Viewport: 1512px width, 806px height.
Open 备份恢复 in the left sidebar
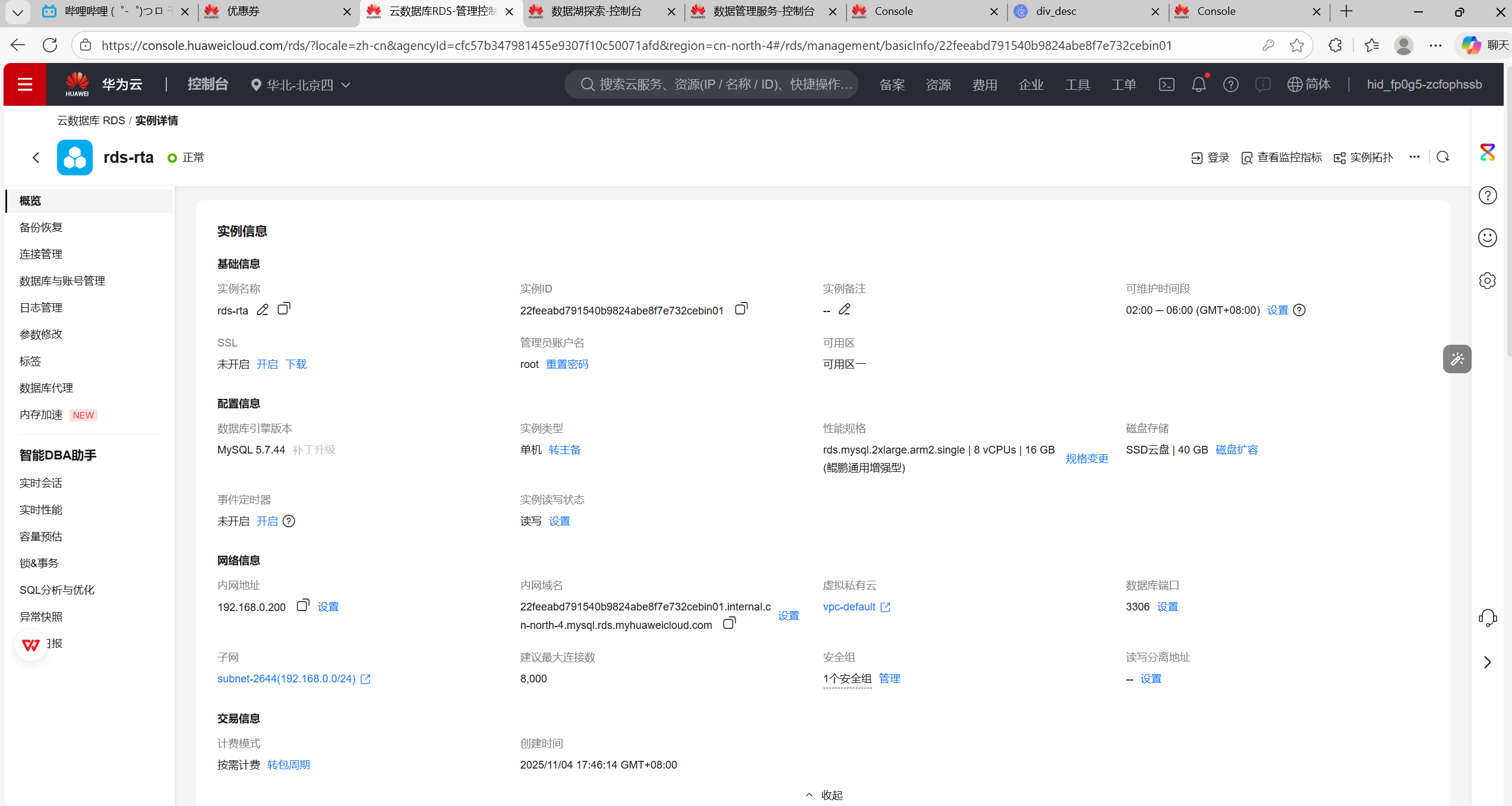41,228
